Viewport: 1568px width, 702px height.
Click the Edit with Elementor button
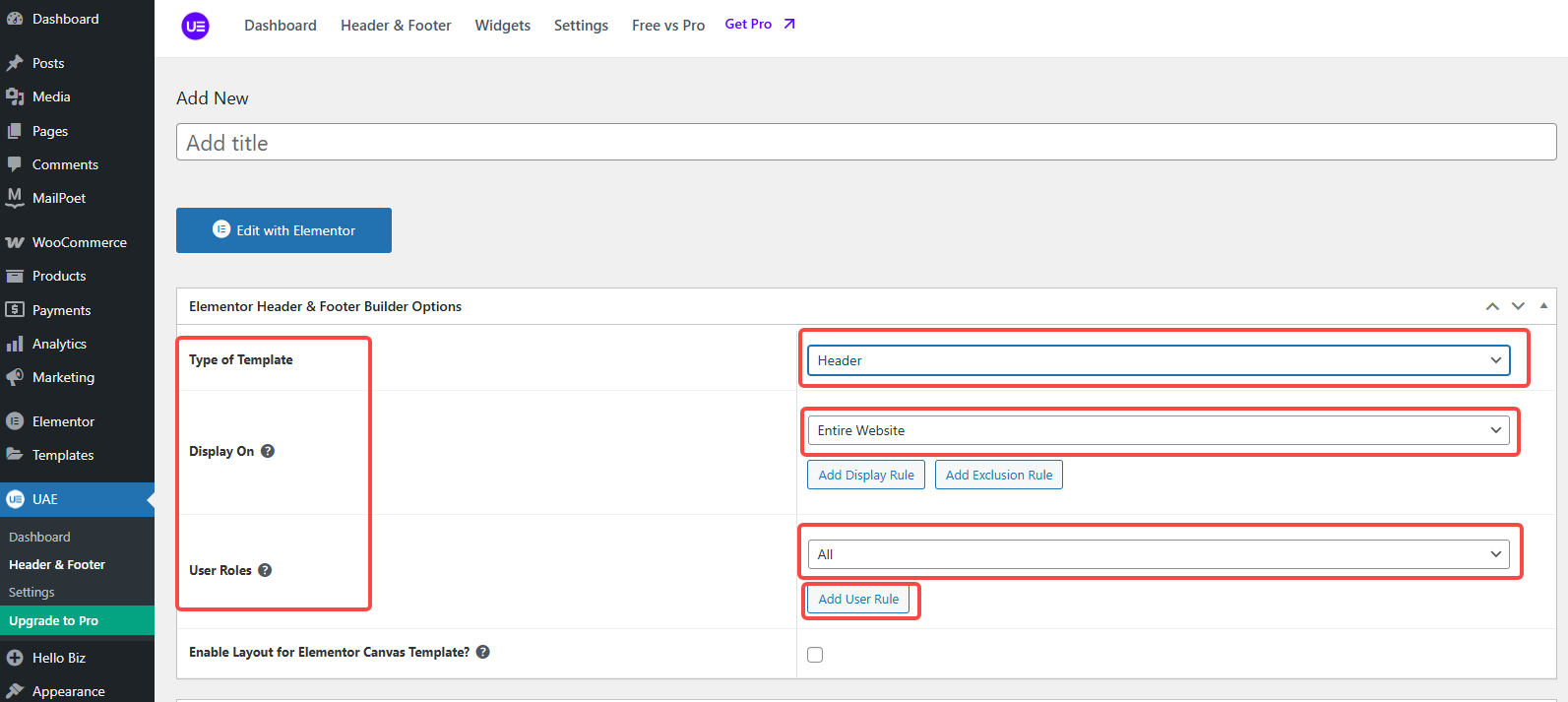[x=283, y=230]
